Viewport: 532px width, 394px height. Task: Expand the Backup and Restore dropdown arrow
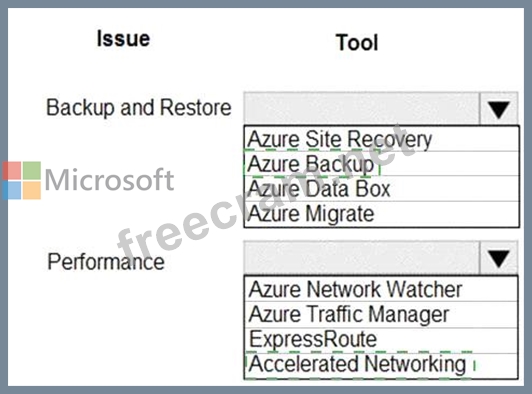pyautogui.click(x=499, y=109)
